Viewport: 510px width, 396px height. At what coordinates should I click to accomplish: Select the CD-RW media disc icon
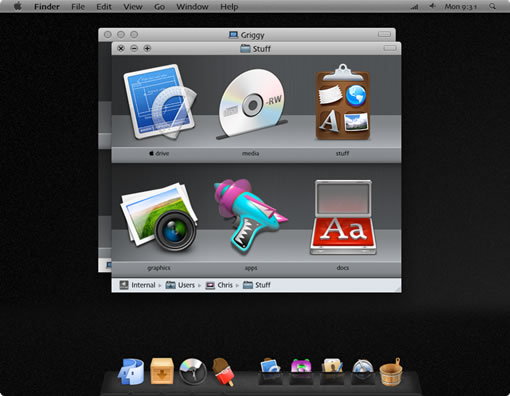pos(252,104)
